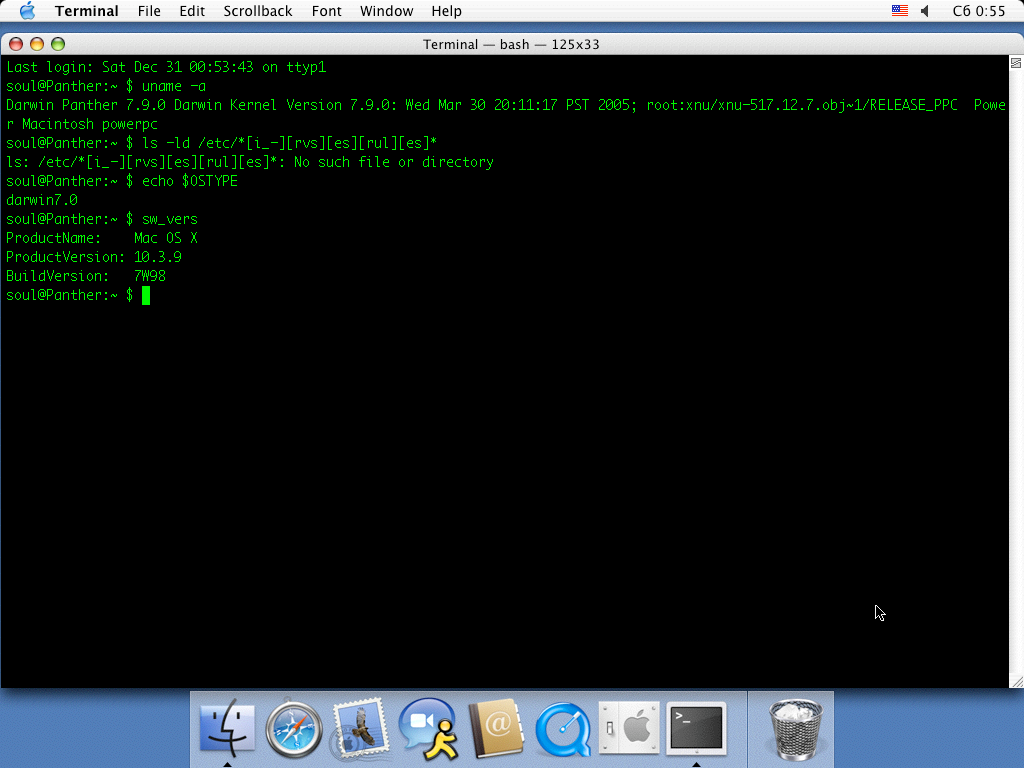Click the Terminal window resize corner handle
1024x768 pixels.
click(x=1017, y=681)
